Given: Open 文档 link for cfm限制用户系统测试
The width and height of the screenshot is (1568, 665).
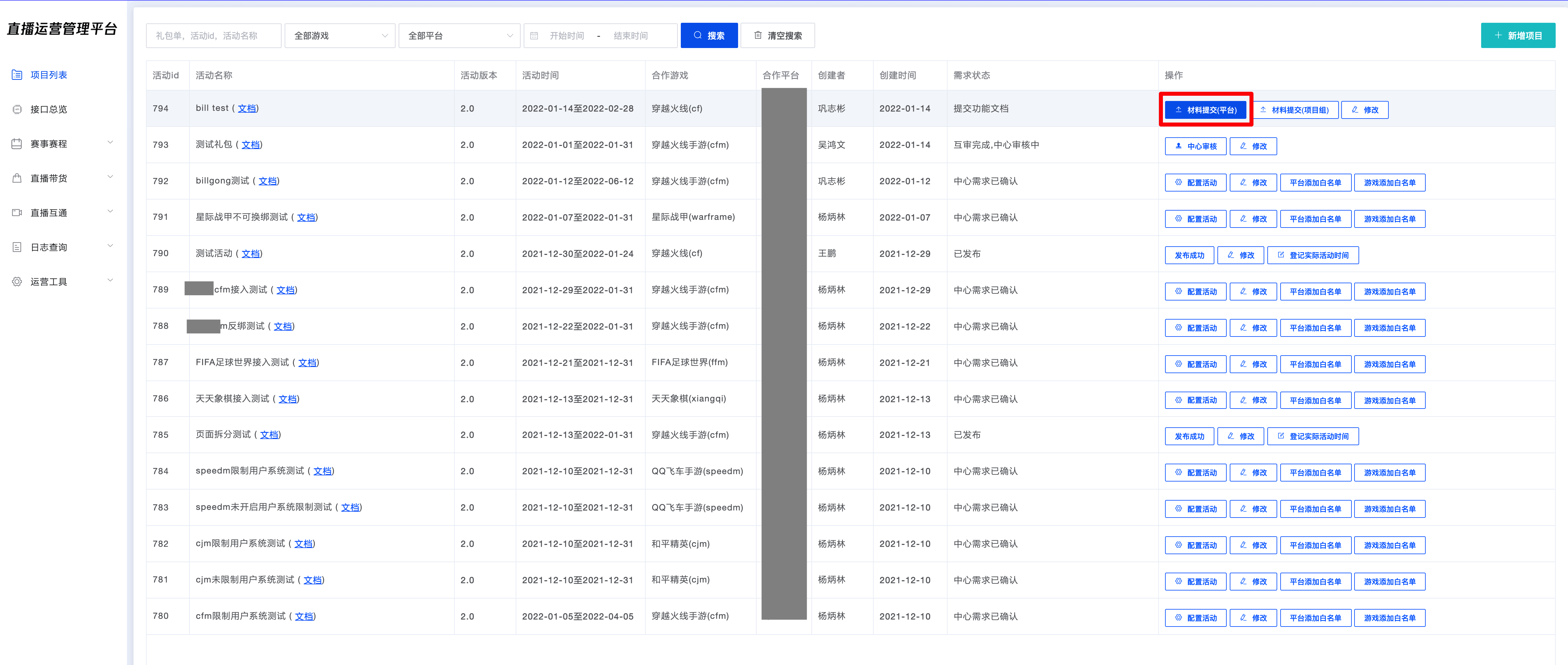Looking at the screenshot, I should point(304,616).
